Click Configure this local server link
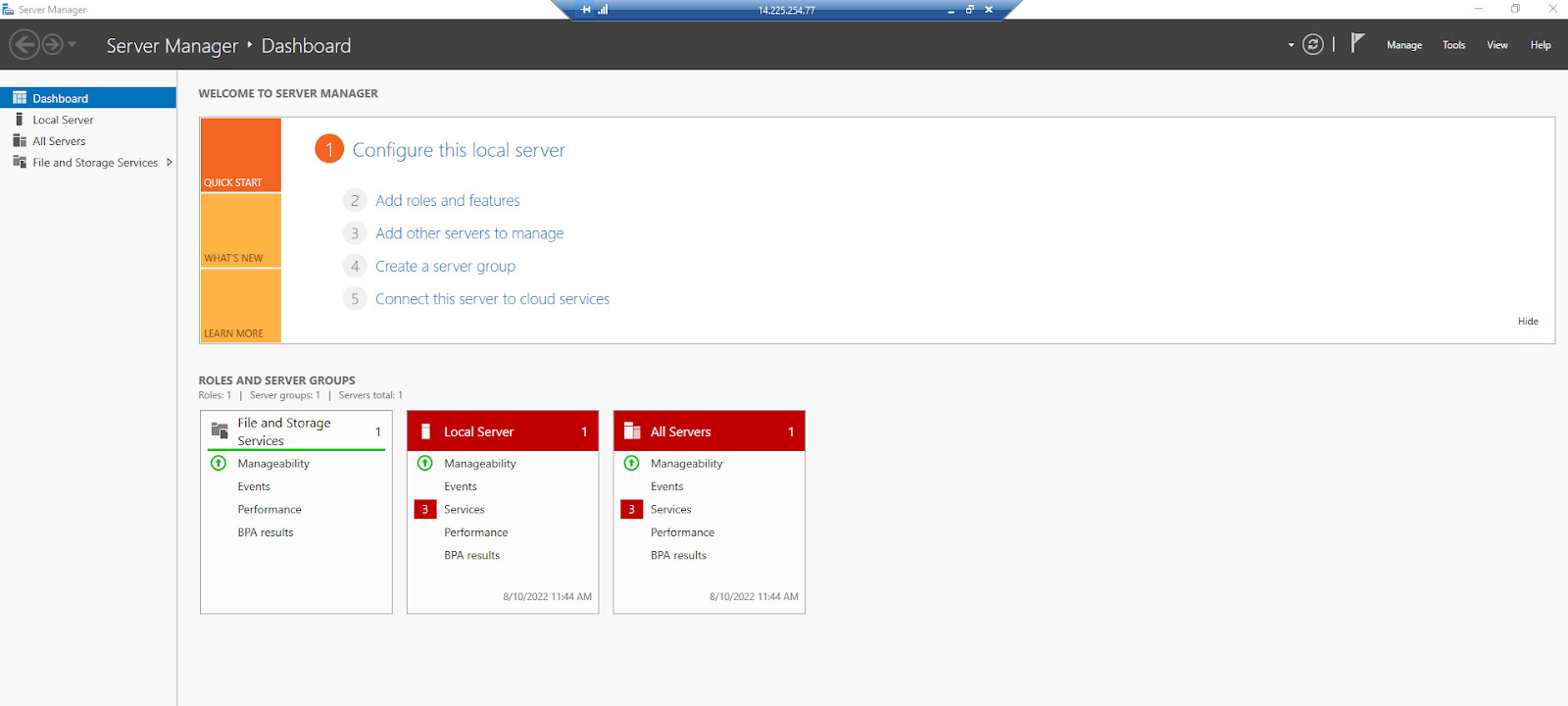Image resolution: width=1568 pixels, height=706 pixels. pyautogui.click(x=459, y=150)
